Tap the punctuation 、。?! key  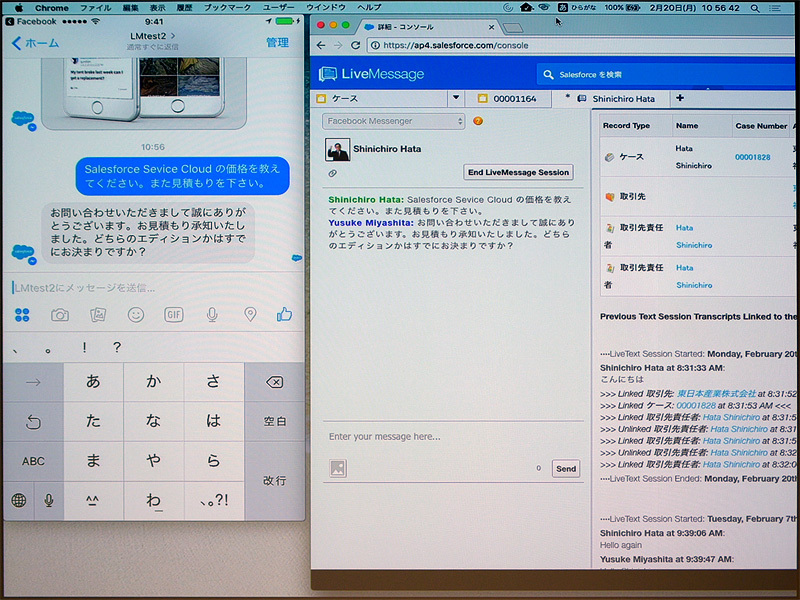214,500
